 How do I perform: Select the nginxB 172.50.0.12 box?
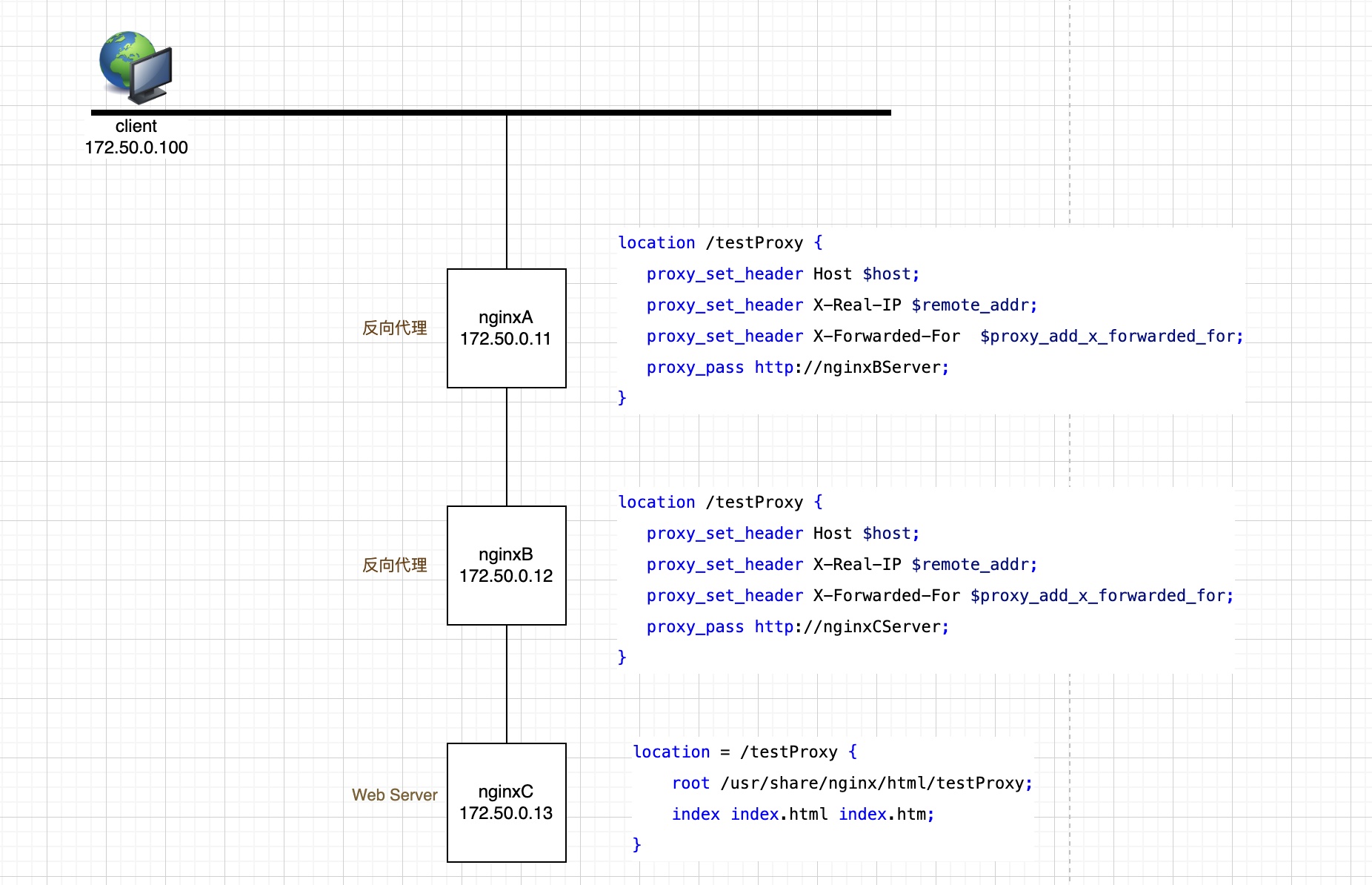pyautogui.click(x=507, y=566)
